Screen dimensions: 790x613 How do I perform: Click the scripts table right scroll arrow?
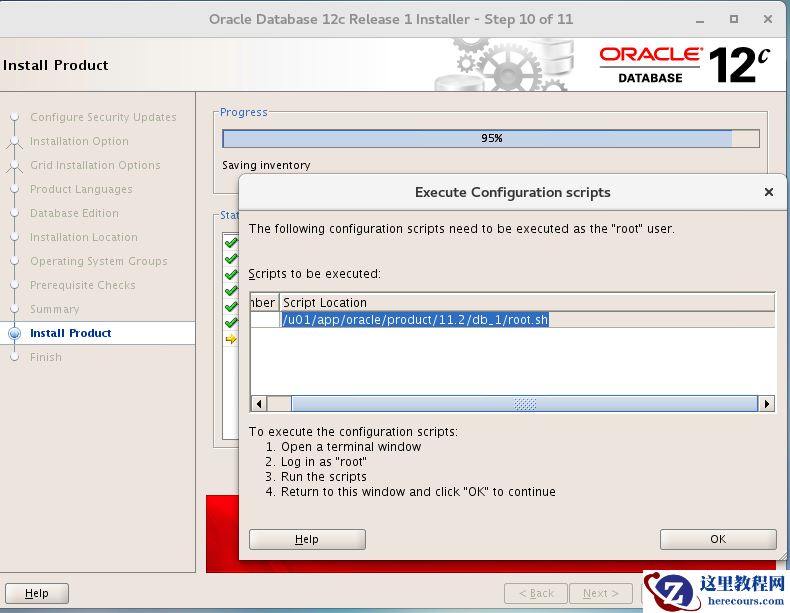click(767, 403)
